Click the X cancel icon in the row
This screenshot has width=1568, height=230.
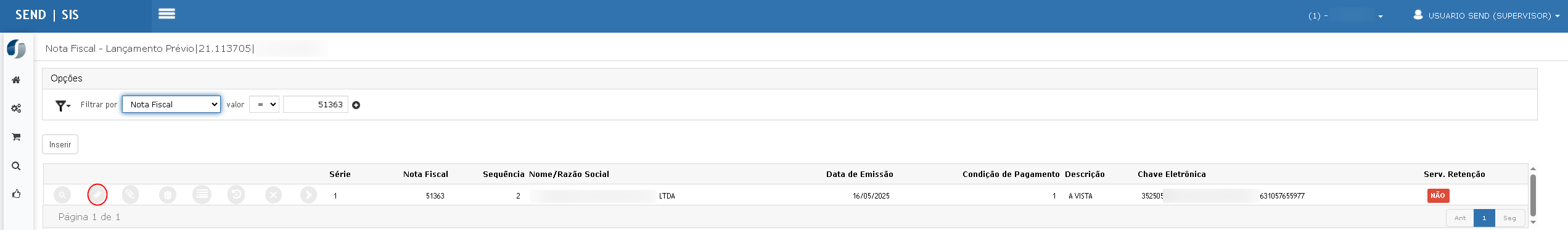click(x=273, y=195)
